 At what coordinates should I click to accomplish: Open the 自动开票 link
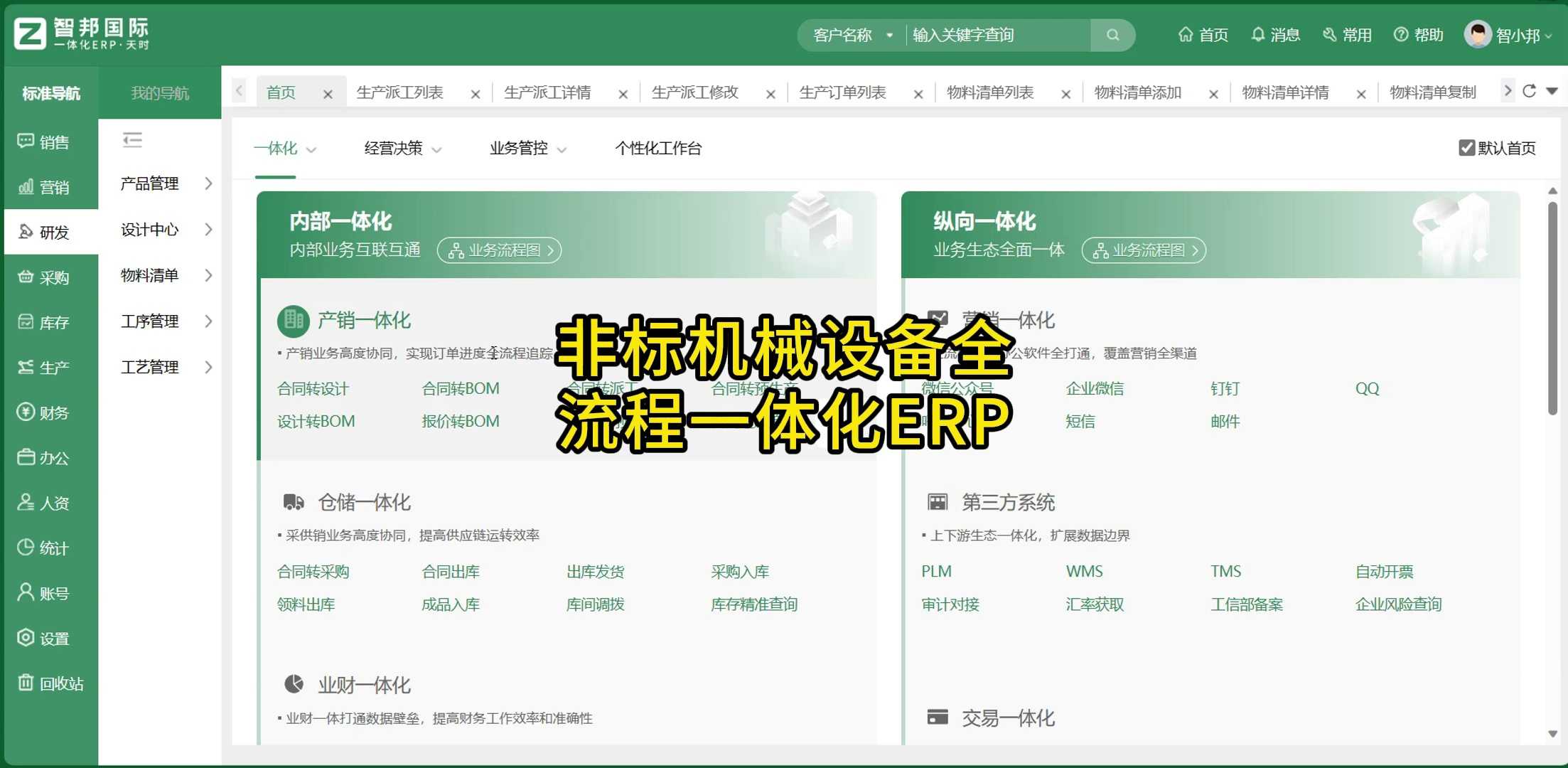pos(1384,571)
